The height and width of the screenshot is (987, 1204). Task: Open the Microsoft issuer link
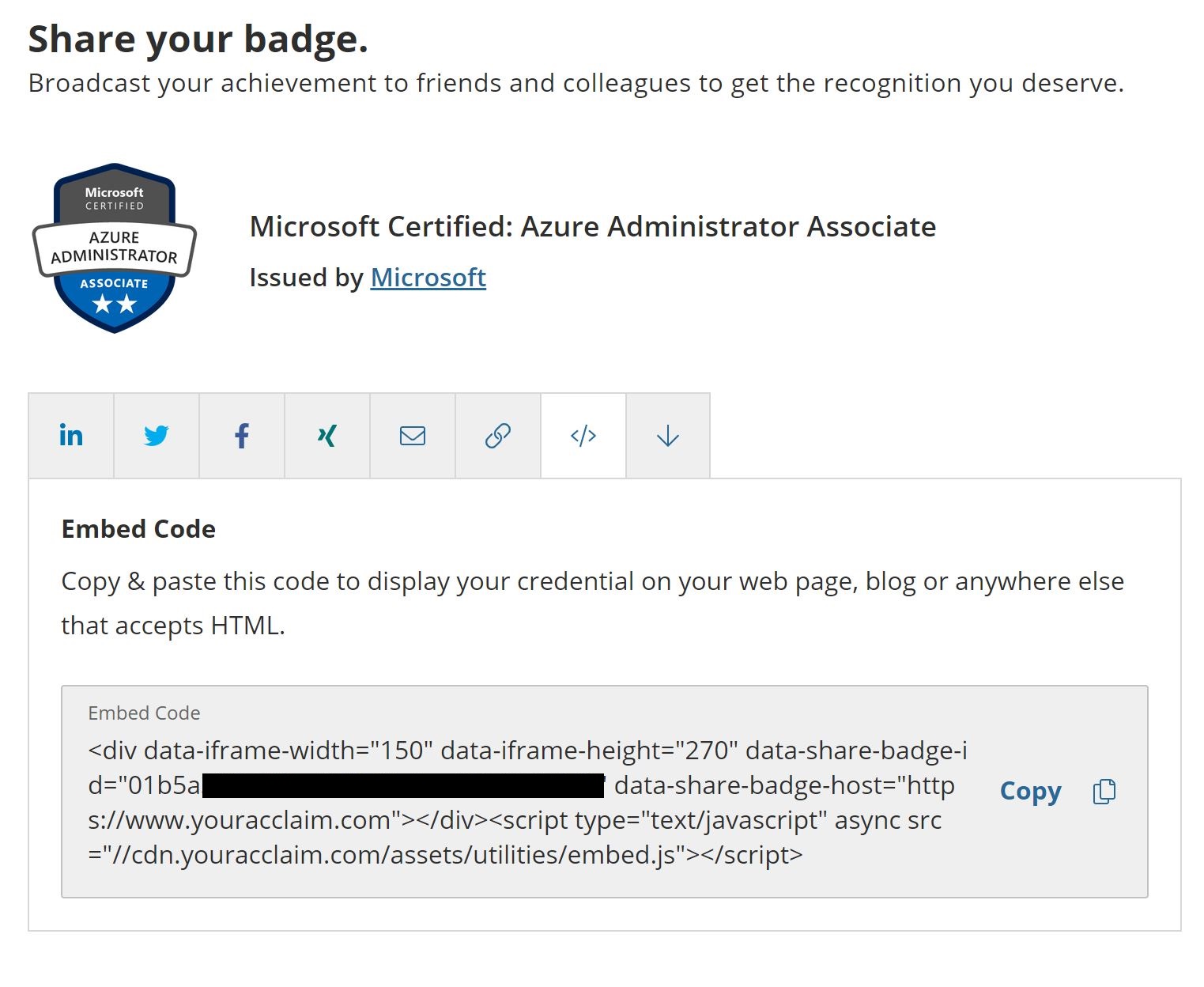pos(428,278)
